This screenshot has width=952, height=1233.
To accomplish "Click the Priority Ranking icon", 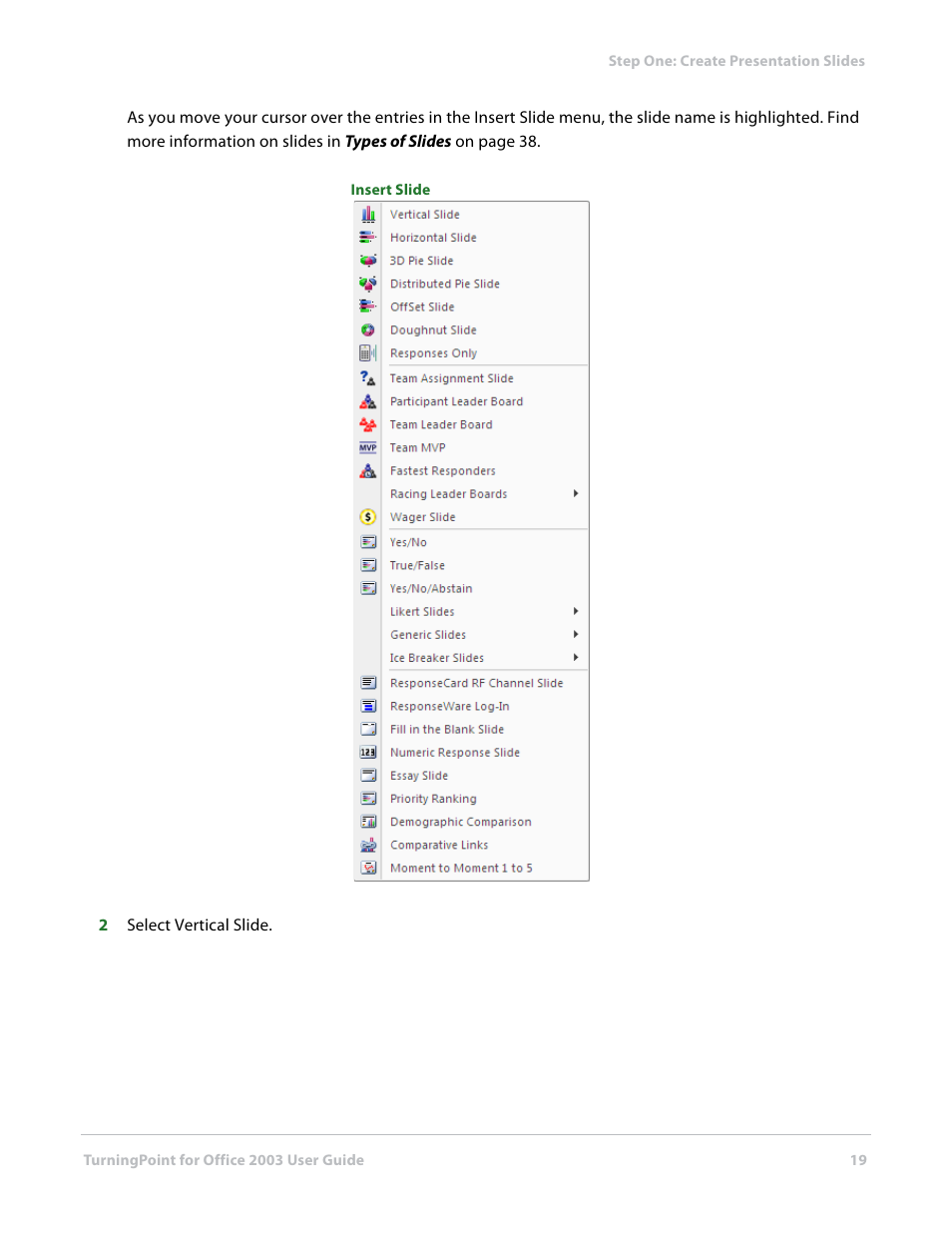I will tap(368, 798).
